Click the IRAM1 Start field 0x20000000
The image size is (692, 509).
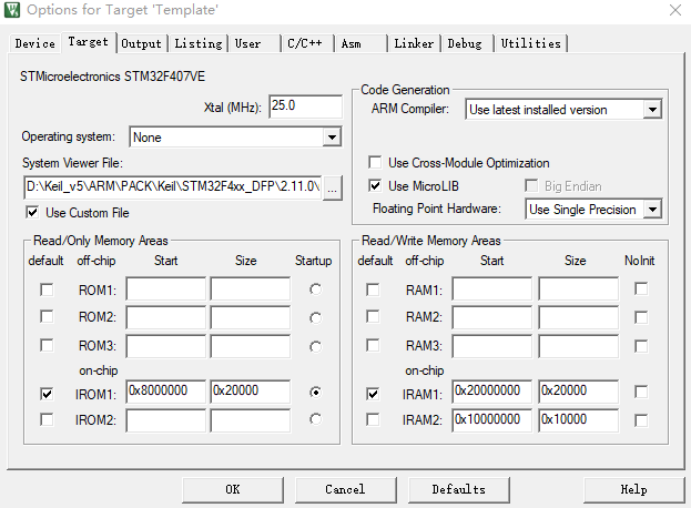492,392
